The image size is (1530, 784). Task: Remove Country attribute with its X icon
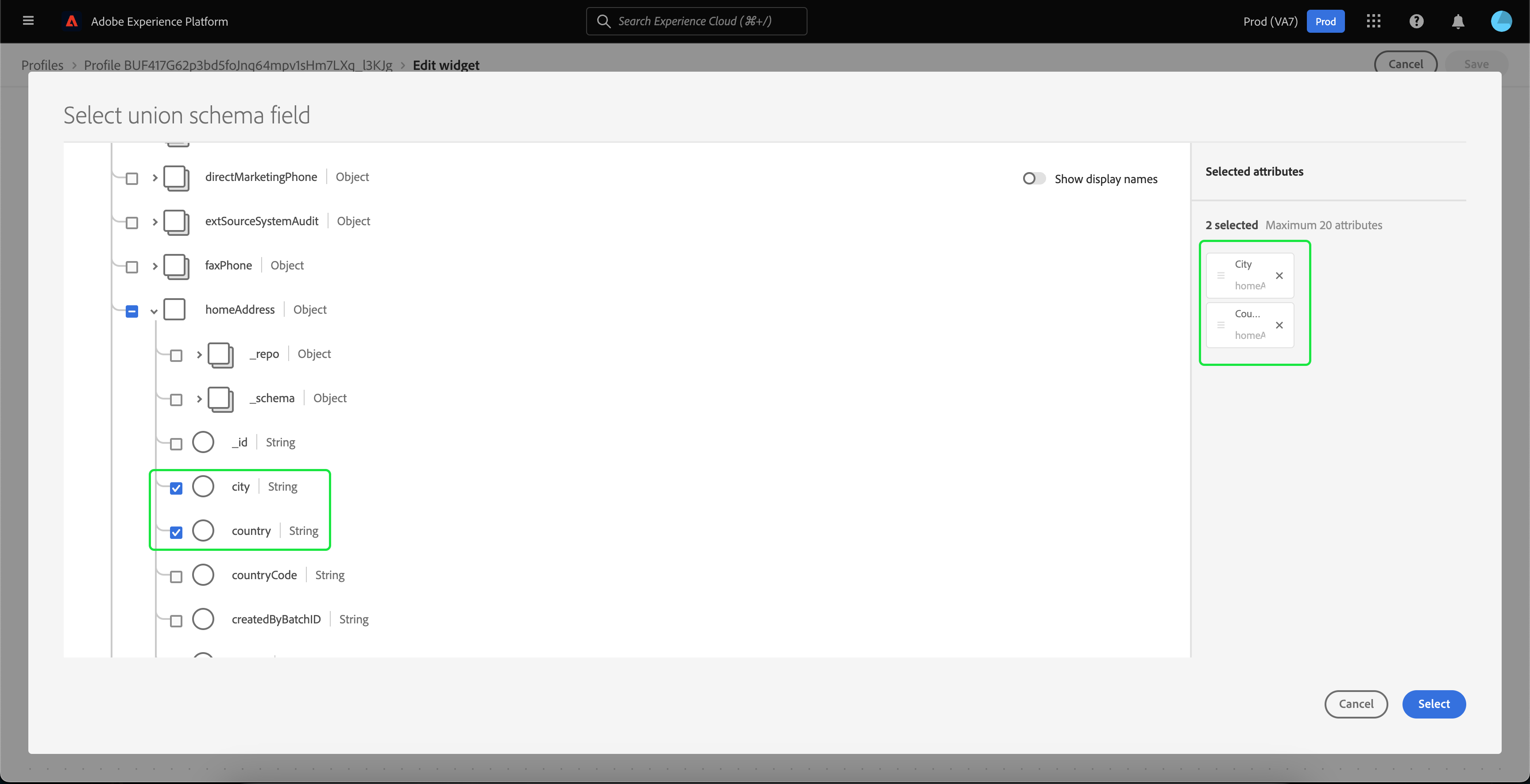pyautogui.click(x=1279, y=325)
